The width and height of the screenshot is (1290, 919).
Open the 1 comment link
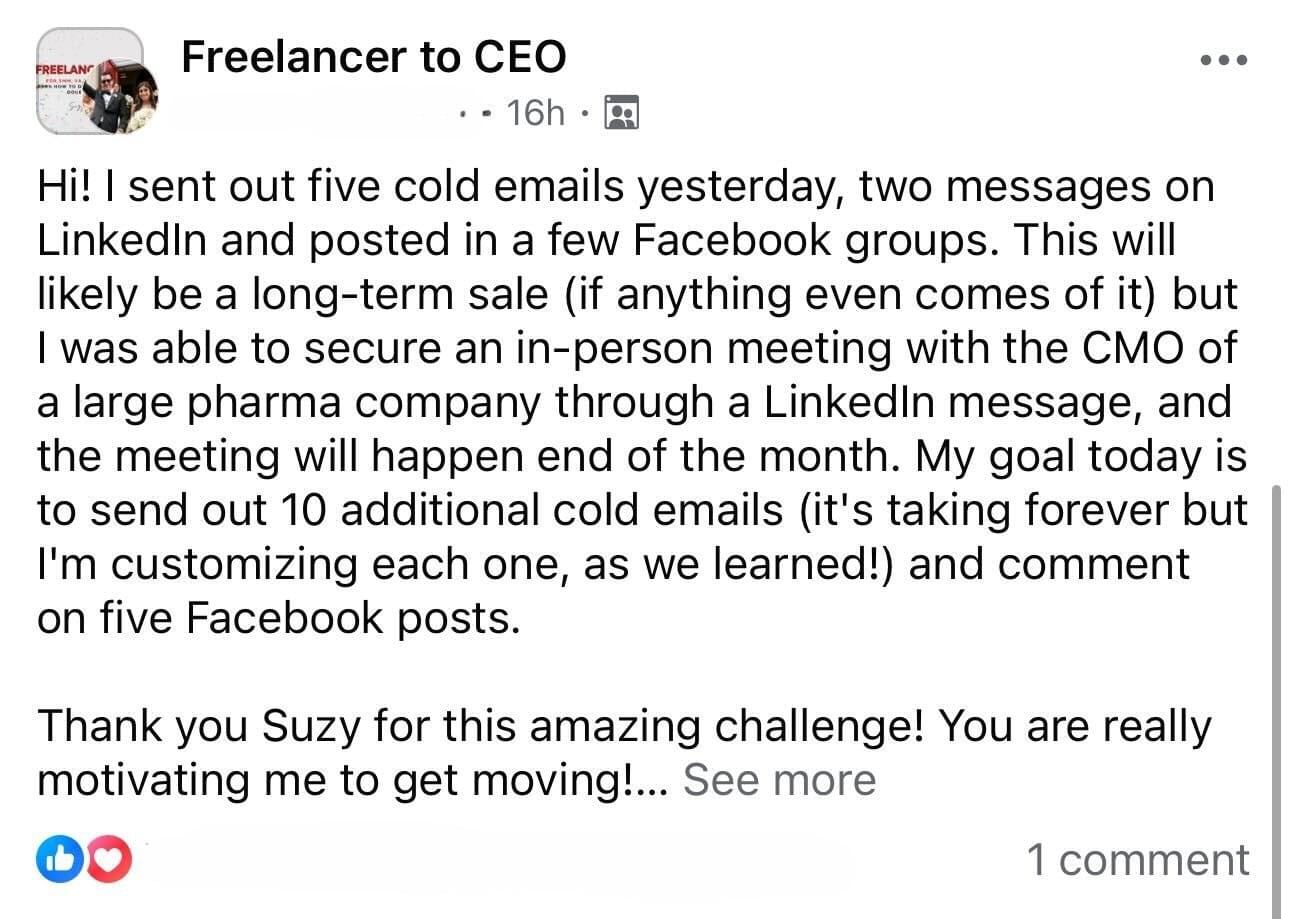click(1137, 860)
